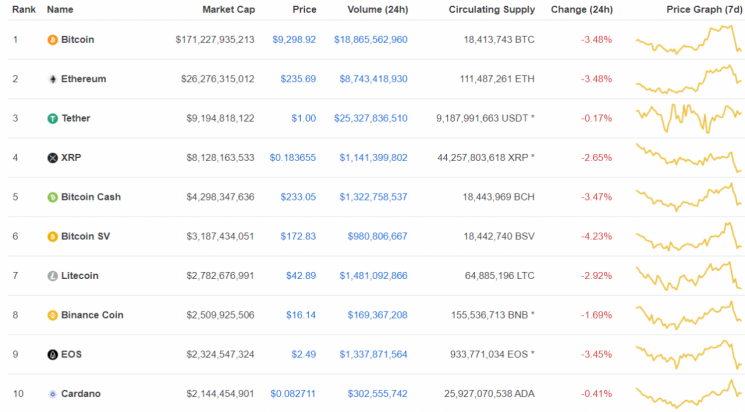The height and width of the screenshot is (412, 745).
Task: Open the Tether name link
Action: [76, 118]
